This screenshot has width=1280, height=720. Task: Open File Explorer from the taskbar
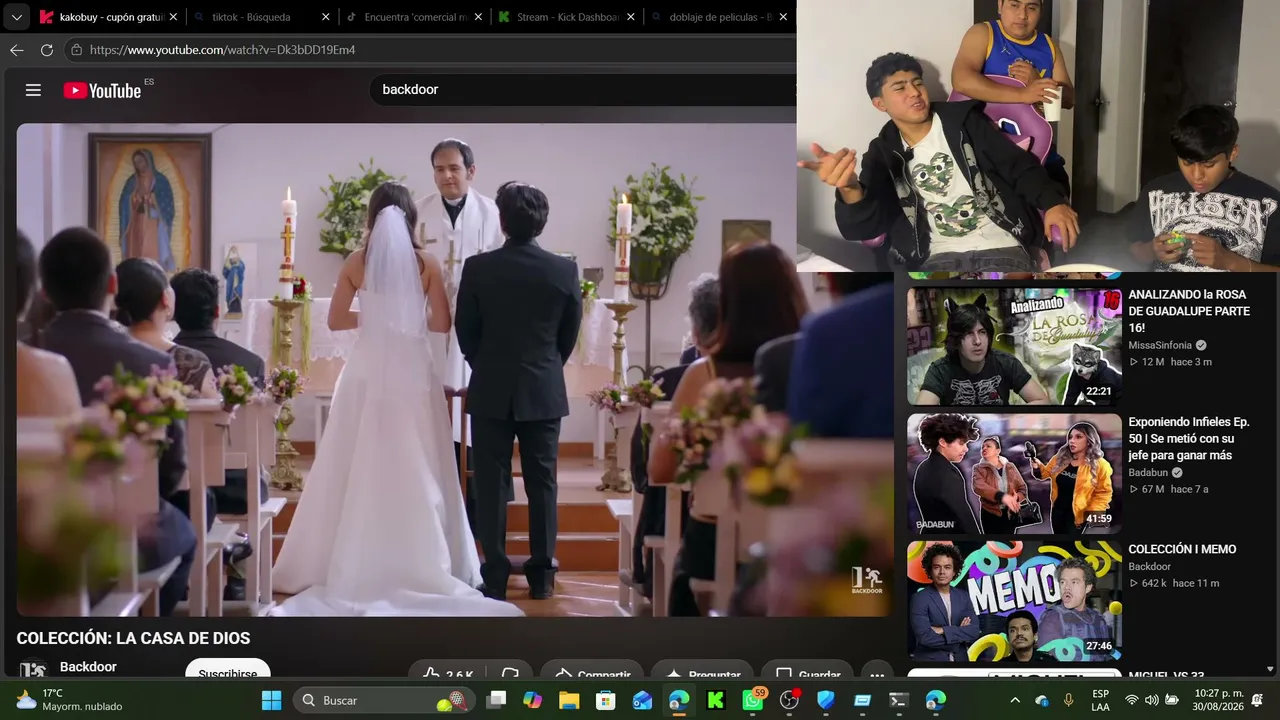point(569,700)
